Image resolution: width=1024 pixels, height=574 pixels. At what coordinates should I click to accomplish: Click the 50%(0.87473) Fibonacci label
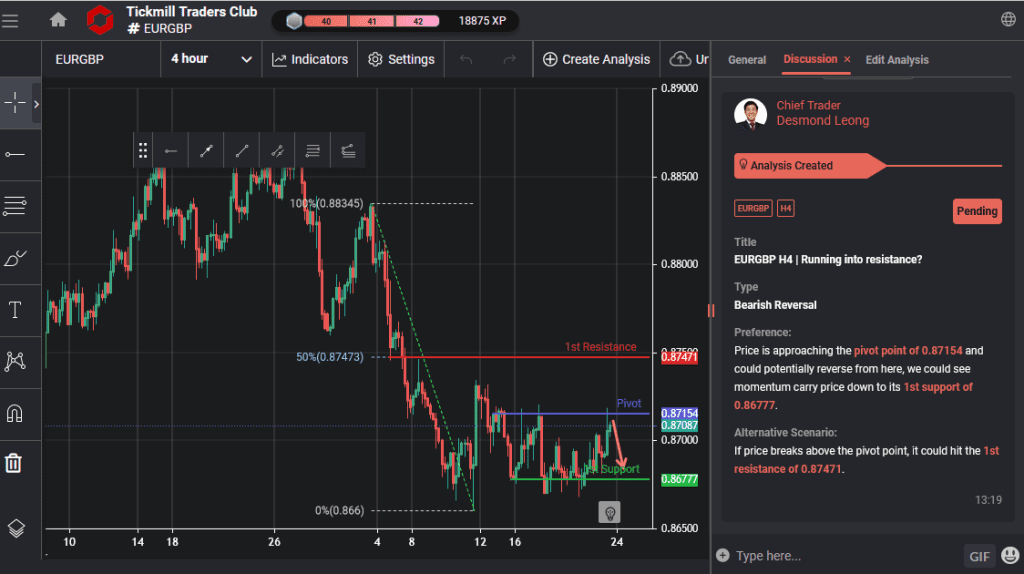(x=330, y=357)
